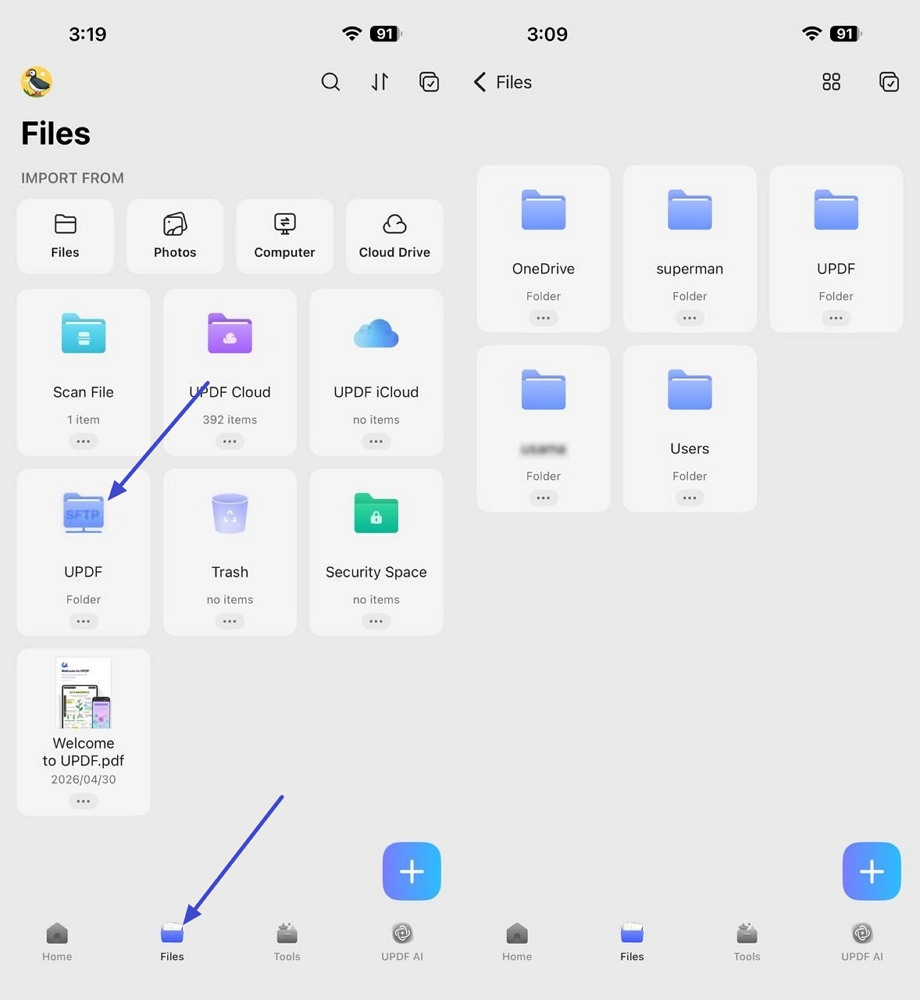This screenshot has width=920, height=1000.
Task: Import from Computer source
Action: point(284,237)
